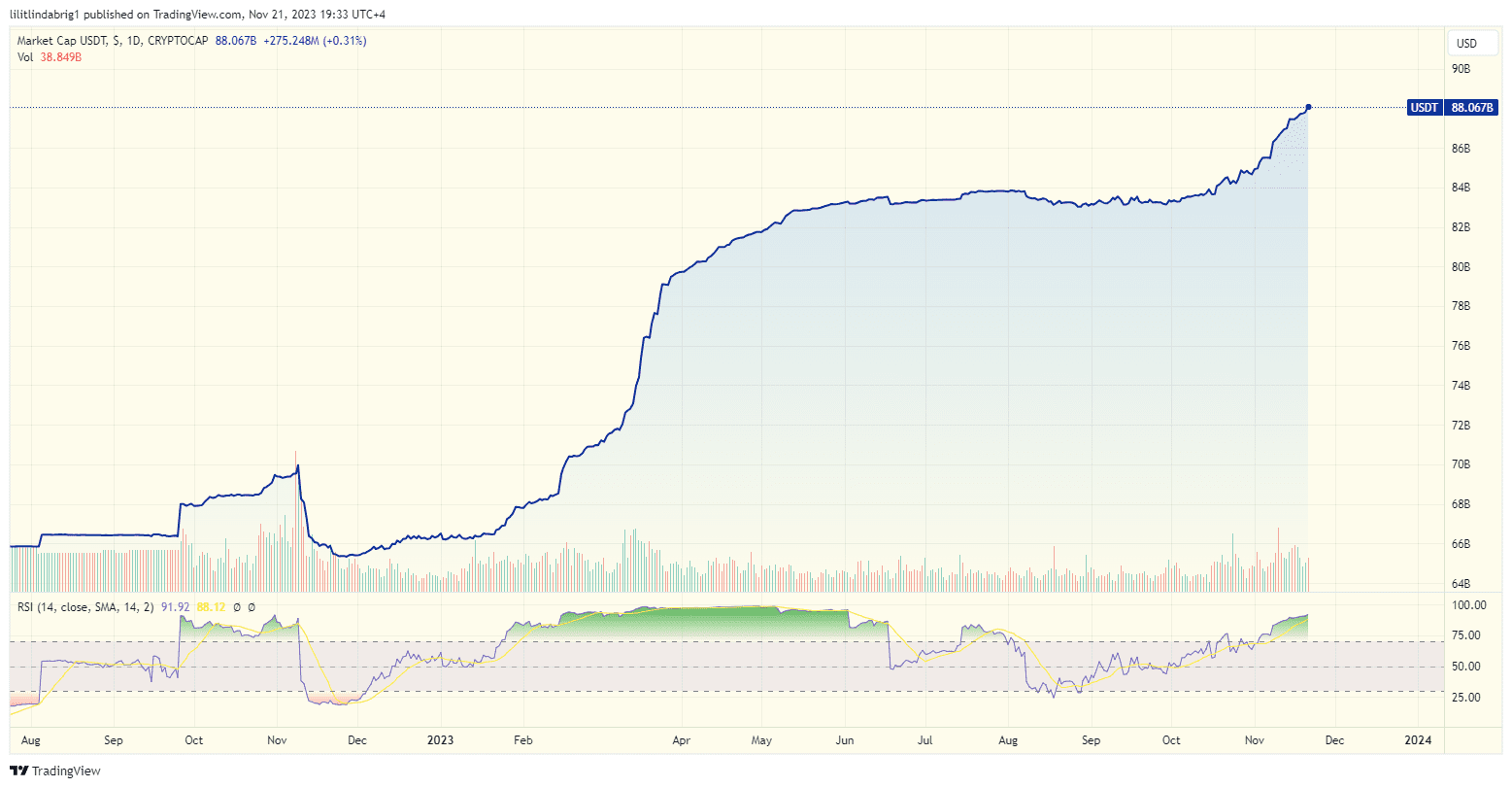1512x788 pixels.
Task: Click the 90B label on price scale
Action: [1462, 69]
